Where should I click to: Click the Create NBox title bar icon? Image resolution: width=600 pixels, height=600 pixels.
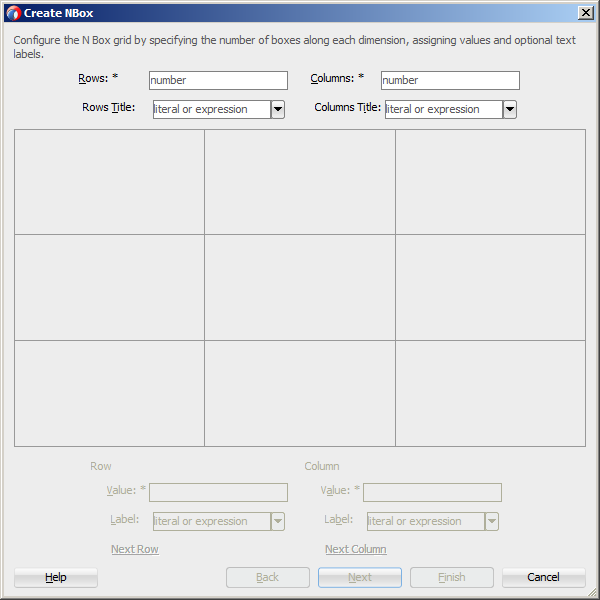point(13,13)
